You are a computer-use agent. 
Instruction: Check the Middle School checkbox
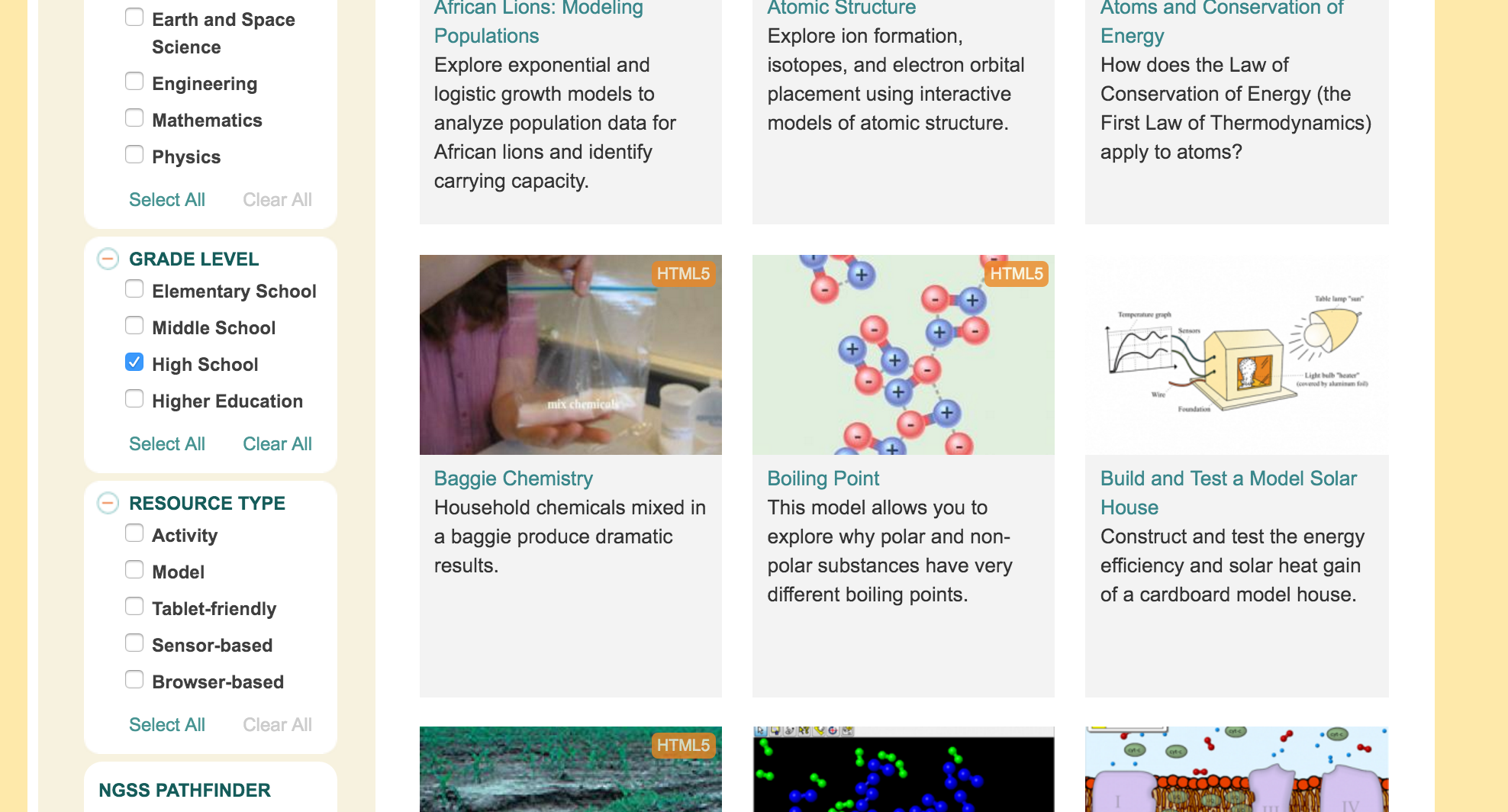(134, 326)
